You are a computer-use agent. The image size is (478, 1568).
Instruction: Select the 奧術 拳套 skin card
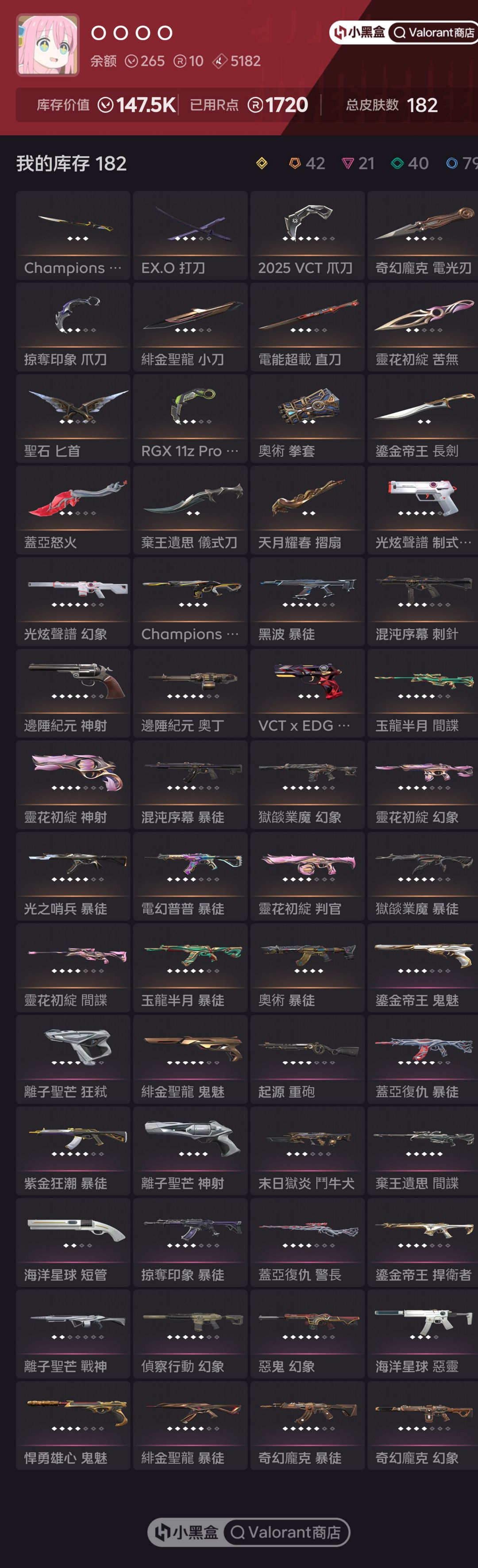tap(307, 419)
